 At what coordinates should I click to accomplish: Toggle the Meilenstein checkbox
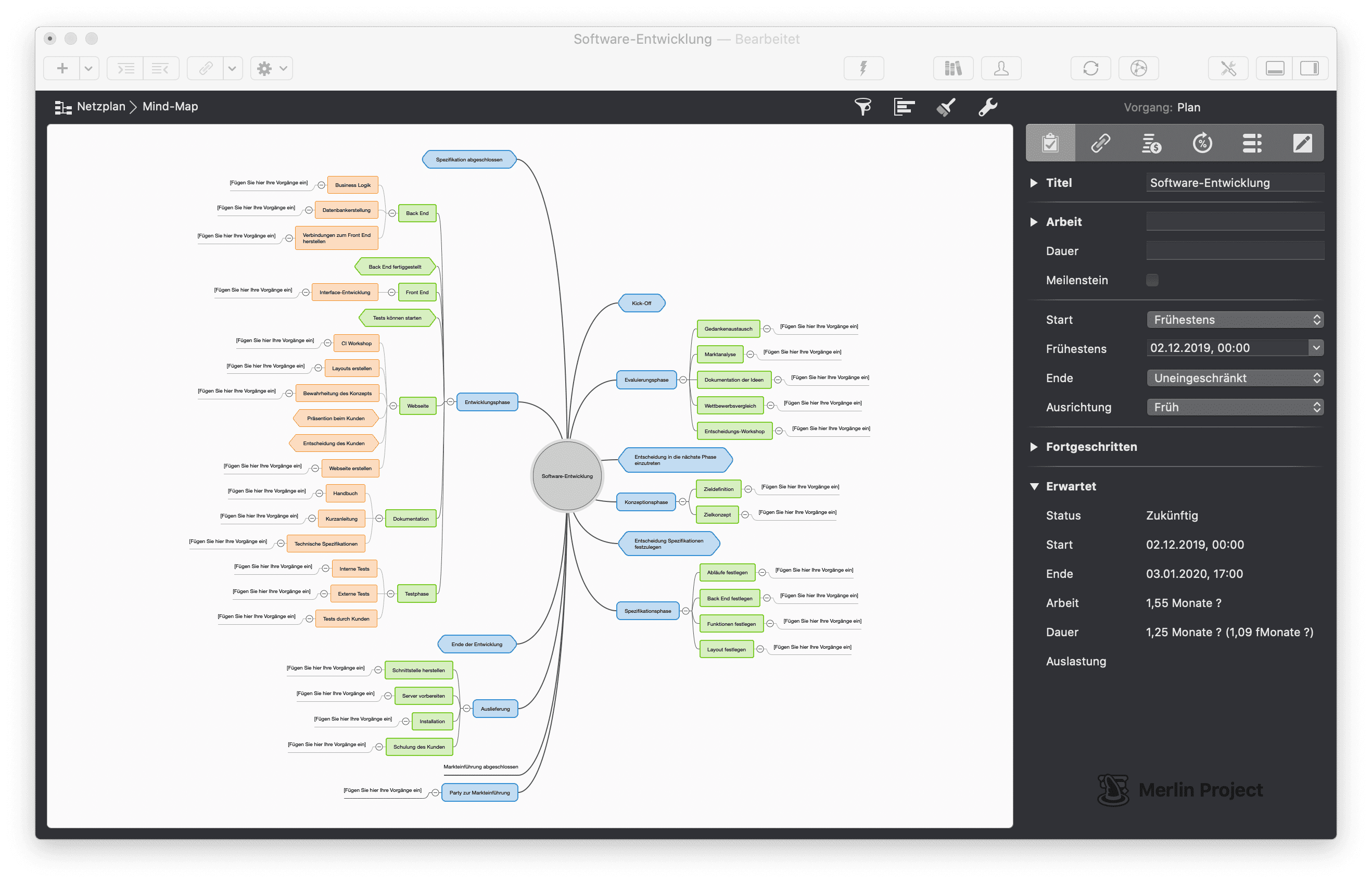tap(1152, 280)
